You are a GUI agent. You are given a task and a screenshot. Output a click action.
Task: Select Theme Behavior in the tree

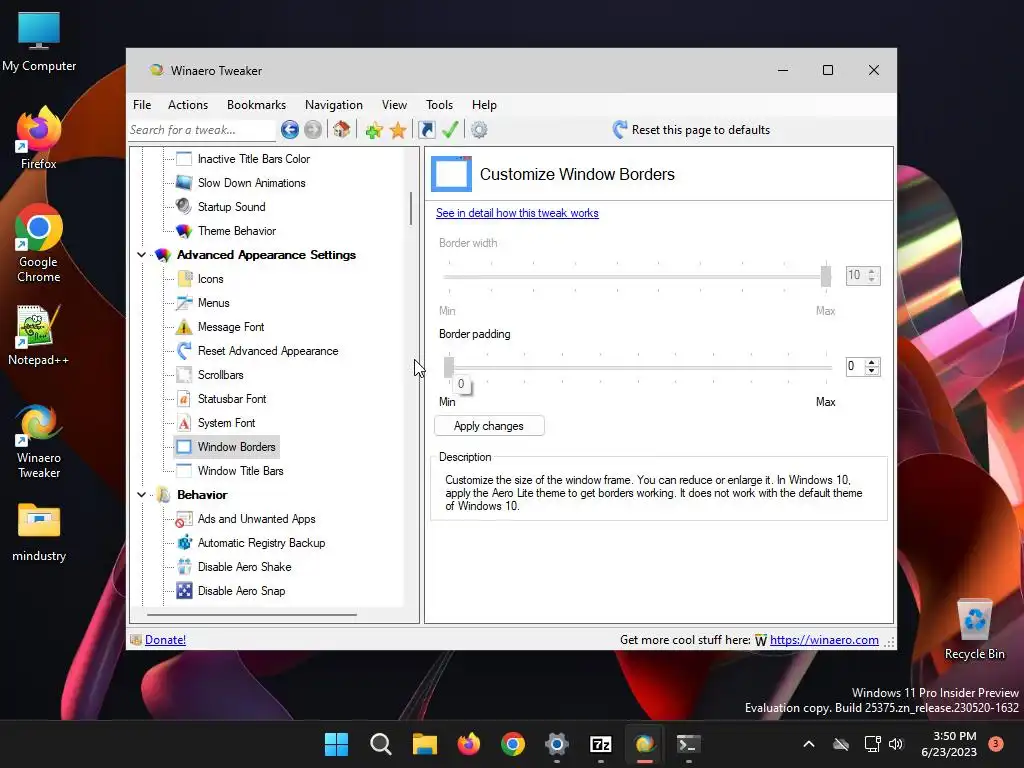pyautogui.click(x=236, y=231)
